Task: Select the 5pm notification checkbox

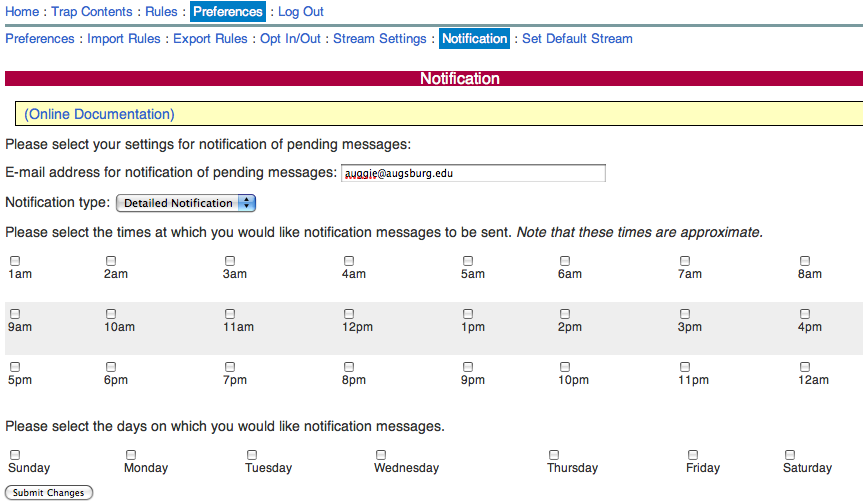Action: click(15, 367)
